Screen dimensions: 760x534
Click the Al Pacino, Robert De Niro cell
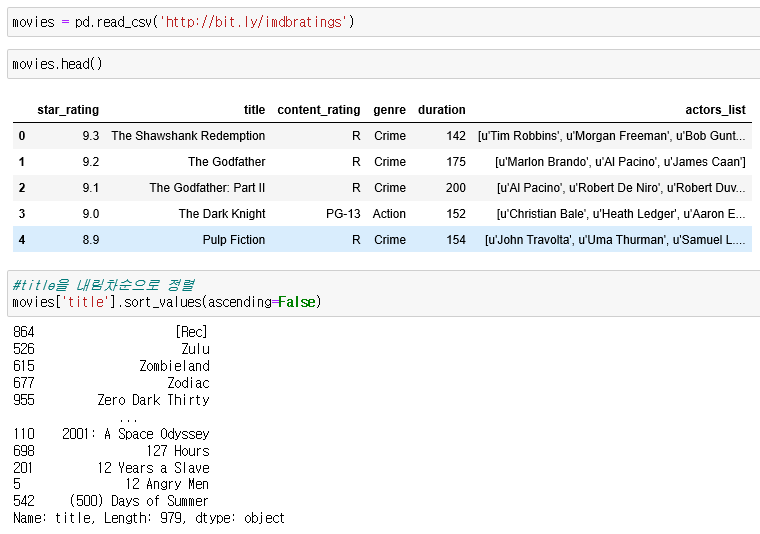(621, 188)
